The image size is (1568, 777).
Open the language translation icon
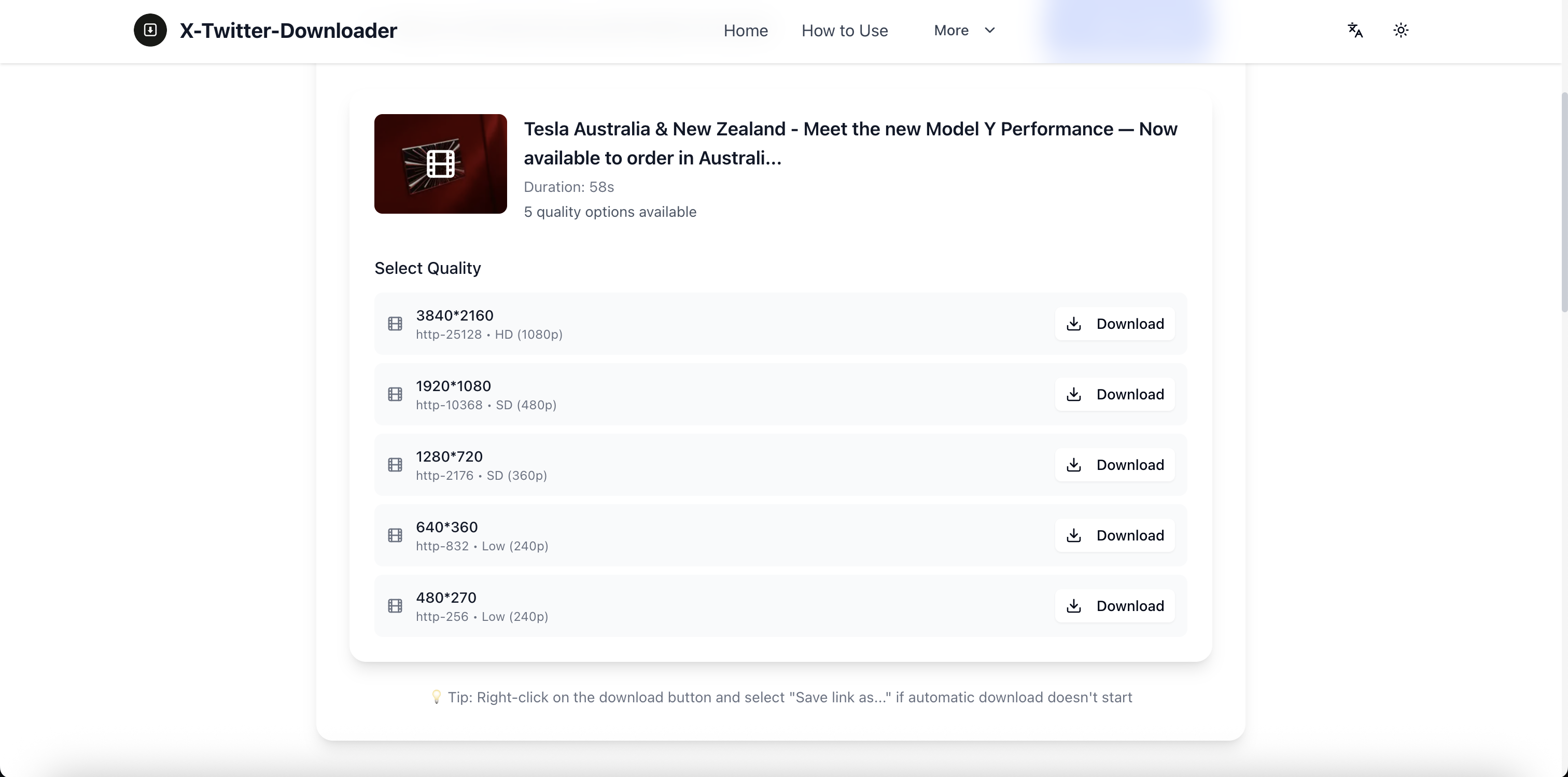[x=1355, y=30]
